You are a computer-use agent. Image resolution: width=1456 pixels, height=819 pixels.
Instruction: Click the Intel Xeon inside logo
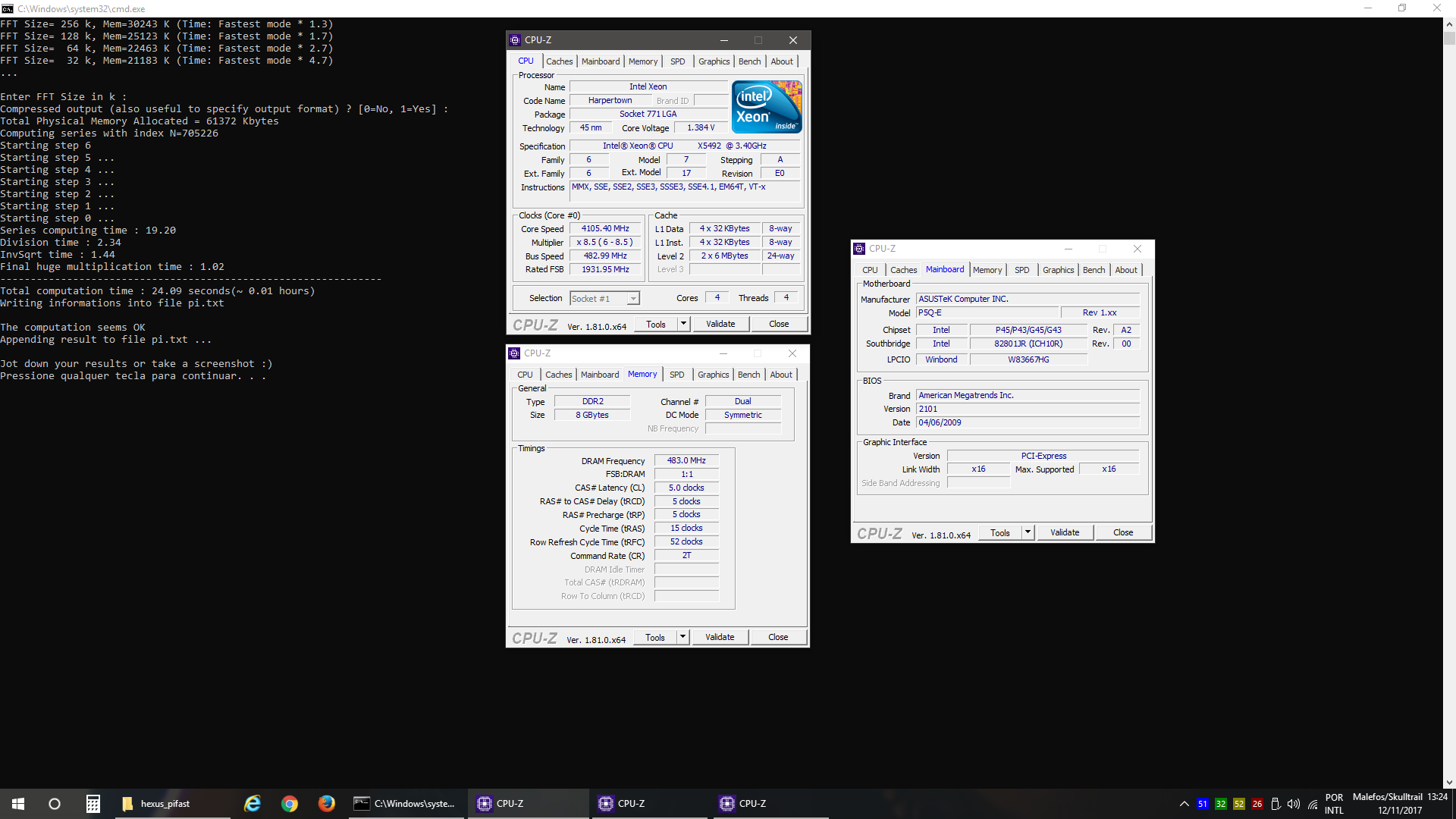tap(767, 107)
